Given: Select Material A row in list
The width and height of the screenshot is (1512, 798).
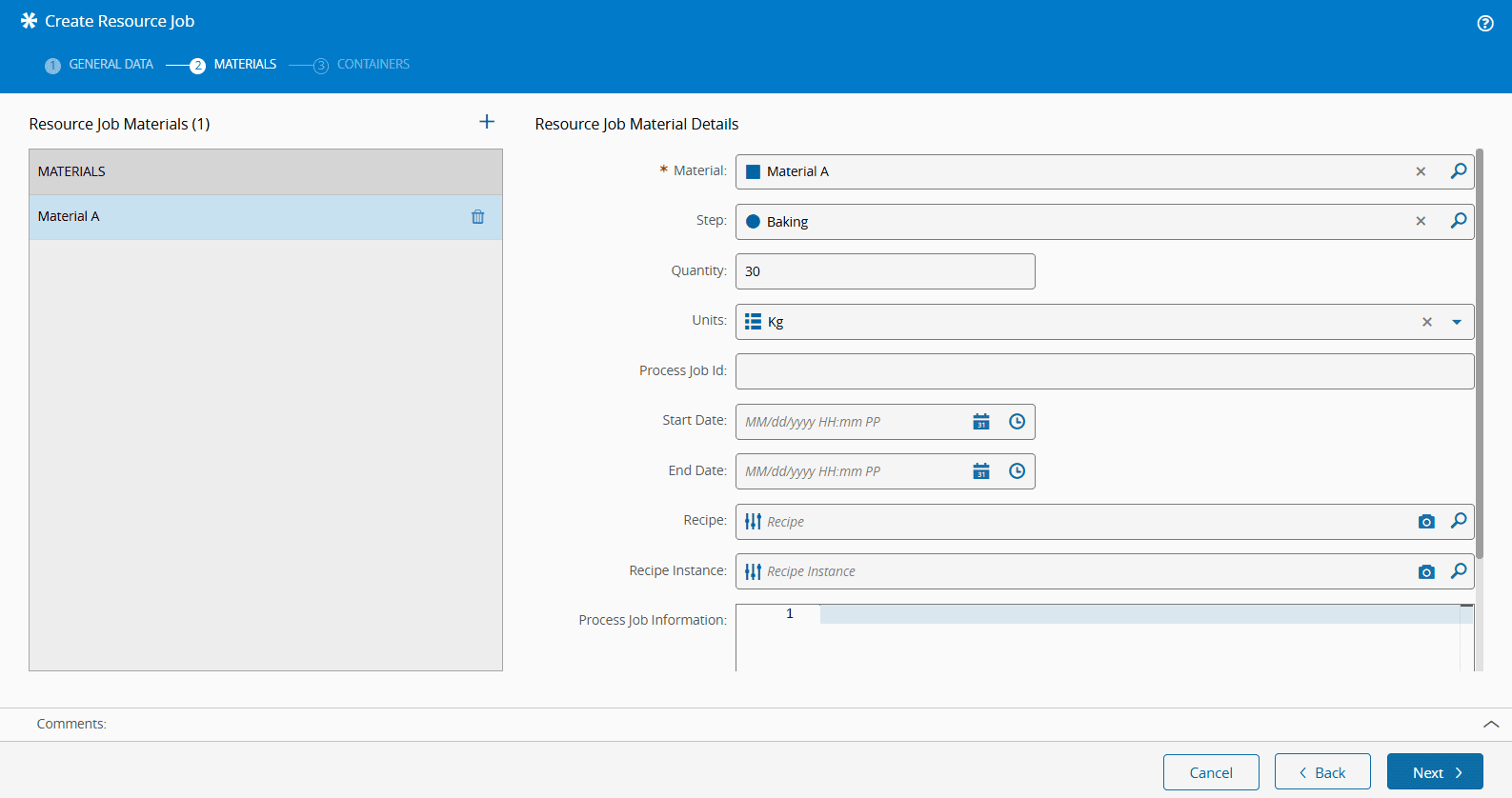Looking at the screenshot, I should [238, 217].
